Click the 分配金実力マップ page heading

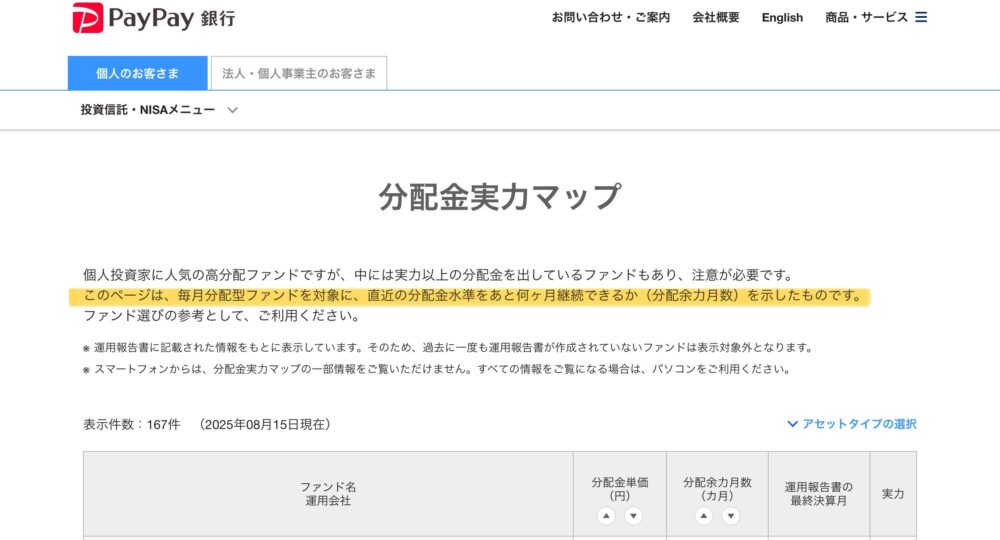(500, 196)
